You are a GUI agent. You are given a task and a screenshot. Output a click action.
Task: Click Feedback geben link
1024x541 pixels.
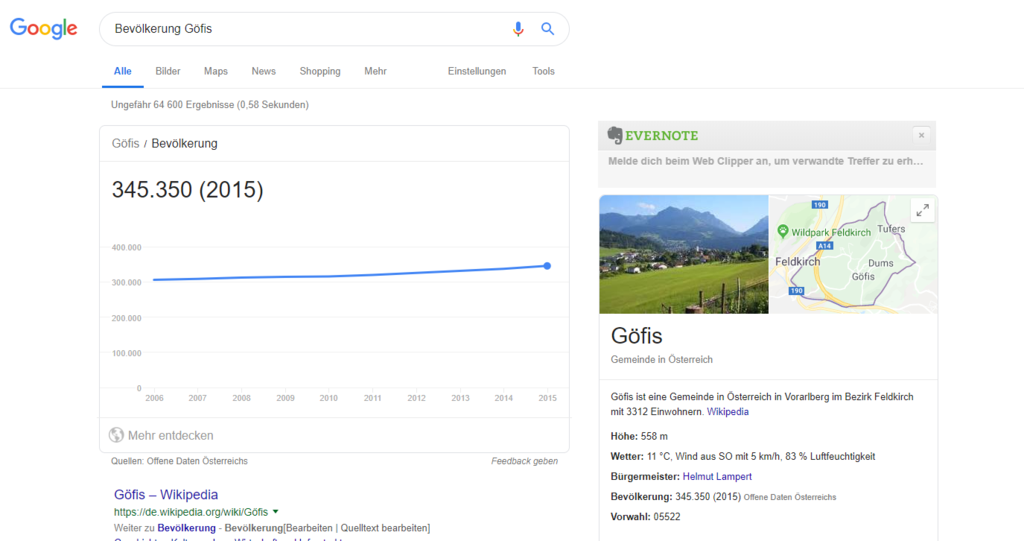(x=524, y=461)
